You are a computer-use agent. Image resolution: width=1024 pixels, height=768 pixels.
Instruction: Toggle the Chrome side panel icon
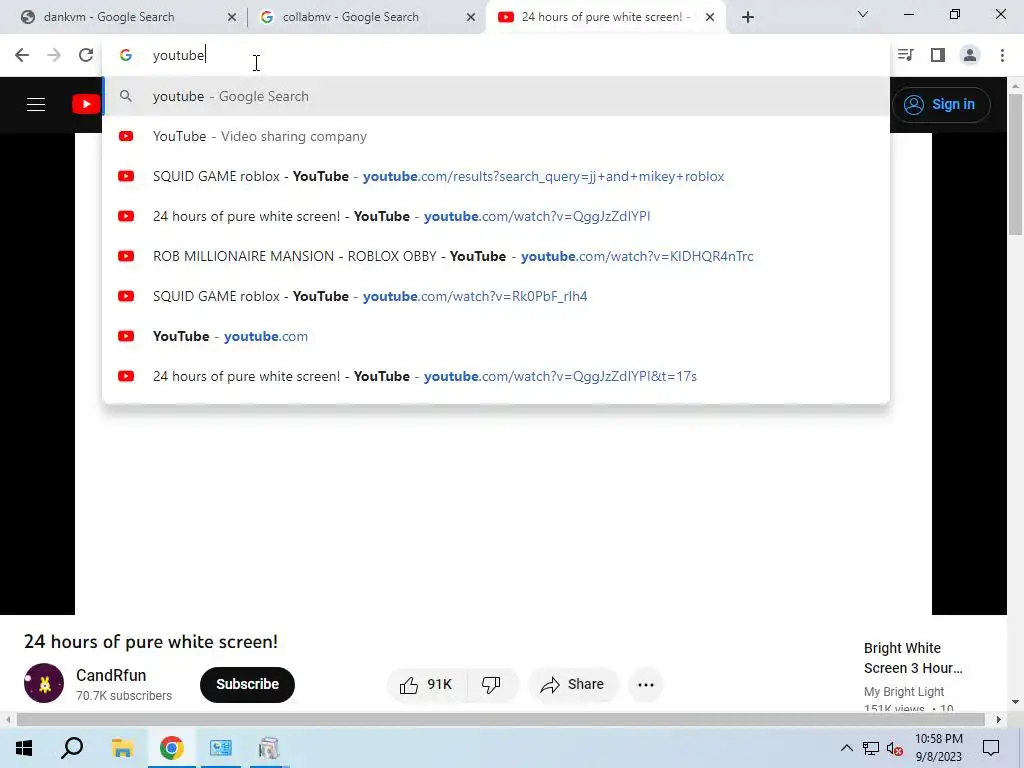(x=938, y=55)
